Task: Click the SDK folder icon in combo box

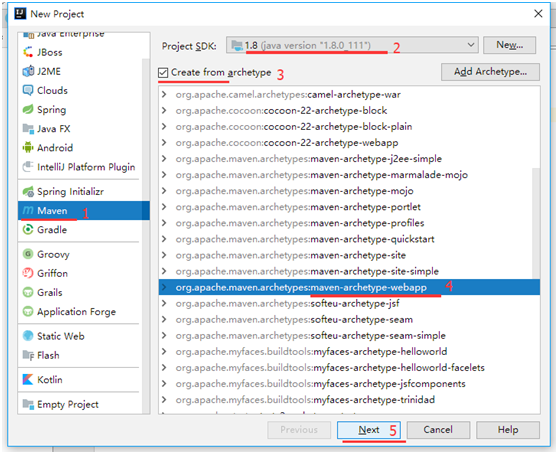Action: point(237,45)
